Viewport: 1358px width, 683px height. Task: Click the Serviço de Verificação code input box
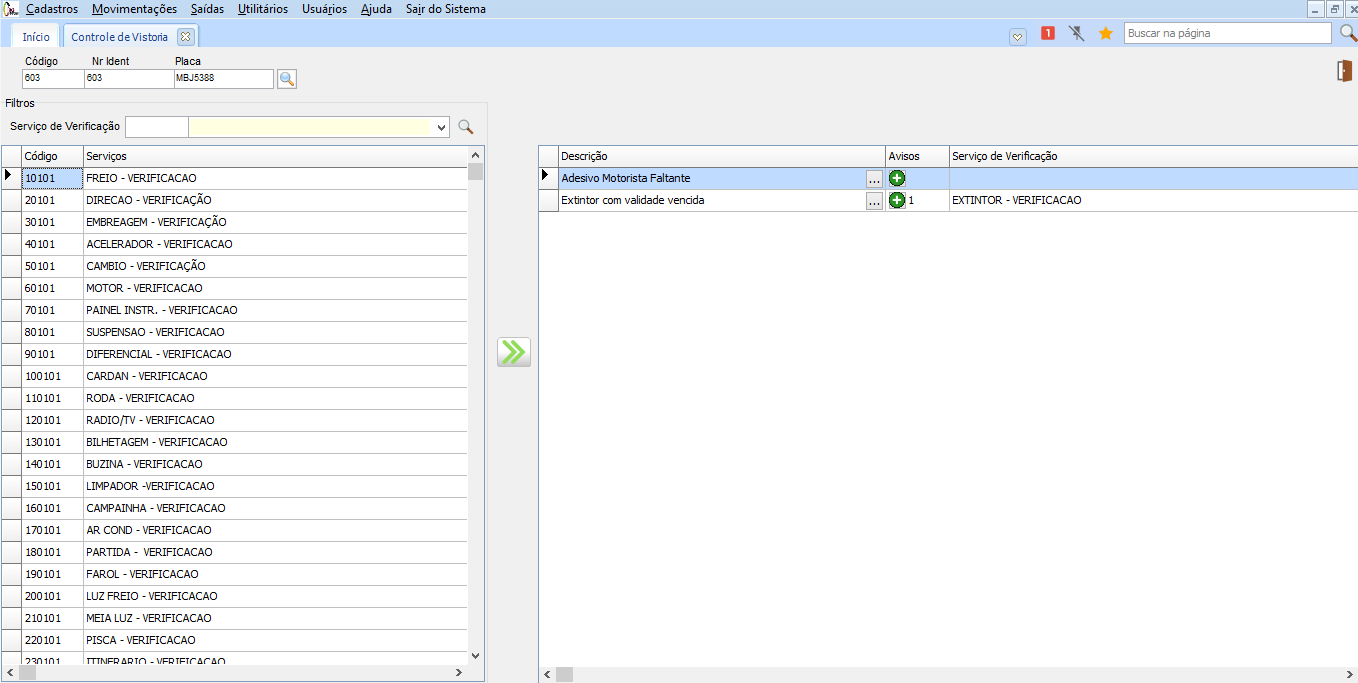coord(157,127)
